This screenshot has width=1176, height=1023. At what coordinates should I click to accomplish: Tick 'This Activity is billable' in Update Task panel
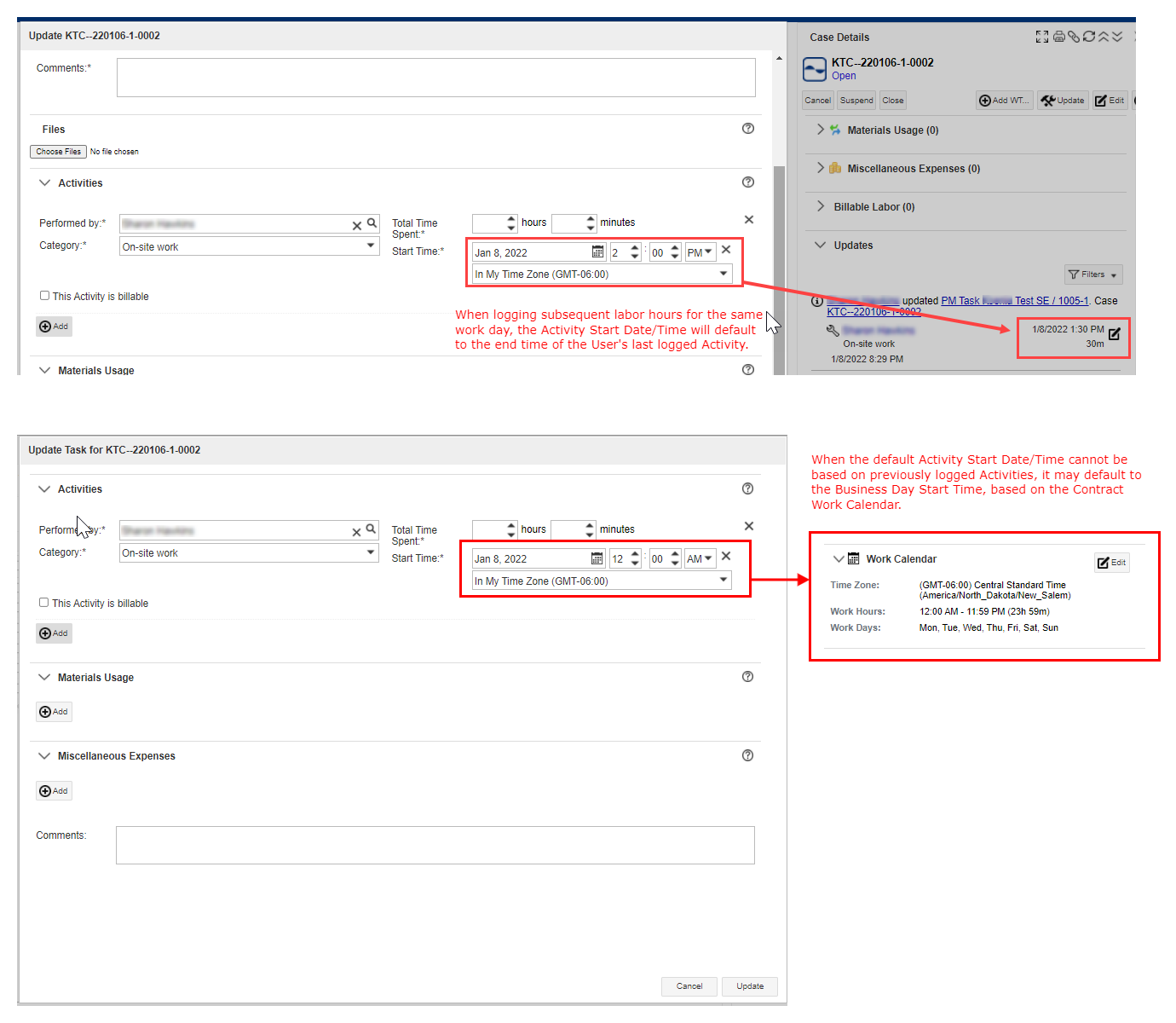tap(43, 603)
